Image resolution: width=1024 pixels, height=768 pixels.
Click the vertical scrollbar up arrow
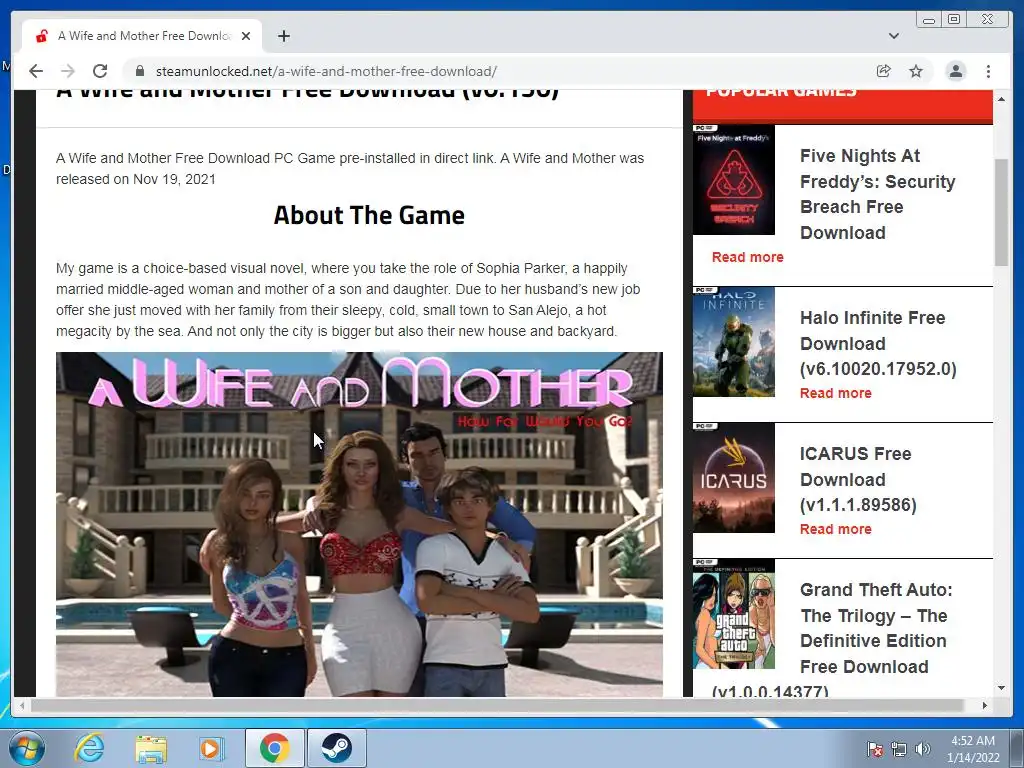click(x=1001, y=99)
